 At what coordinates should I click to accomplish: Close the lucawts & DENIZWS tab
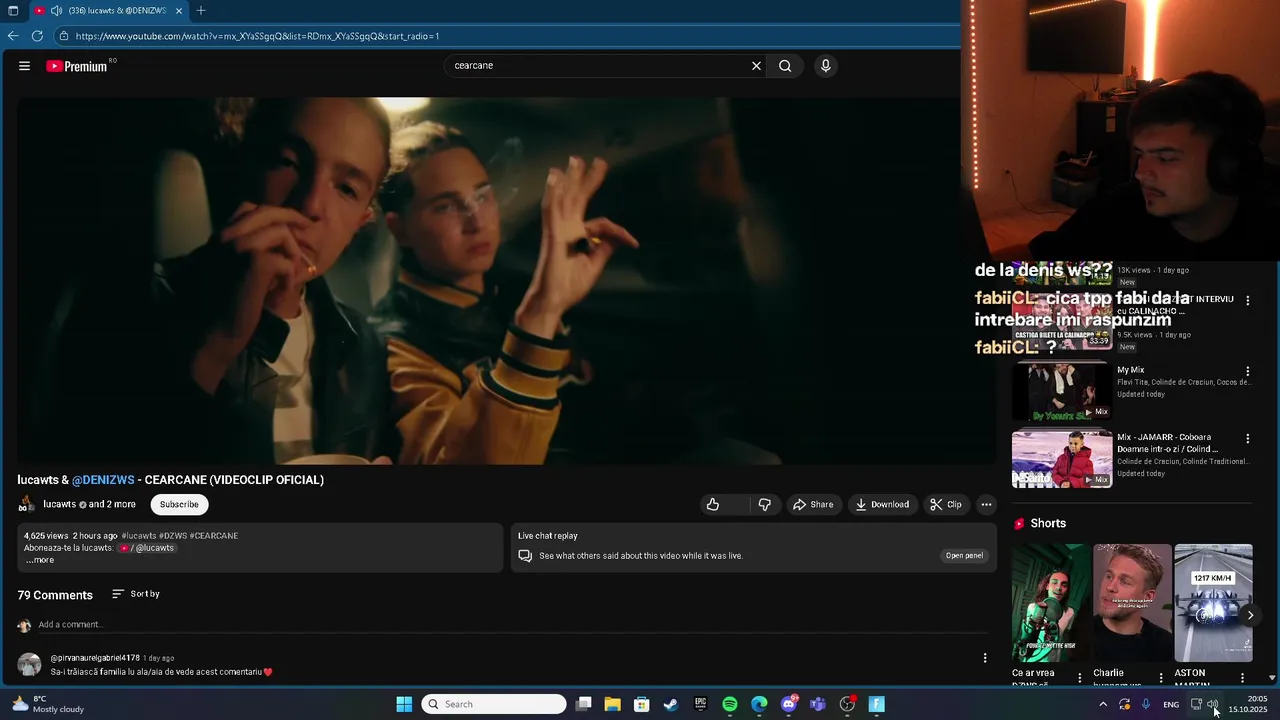[x=179, y=11]
